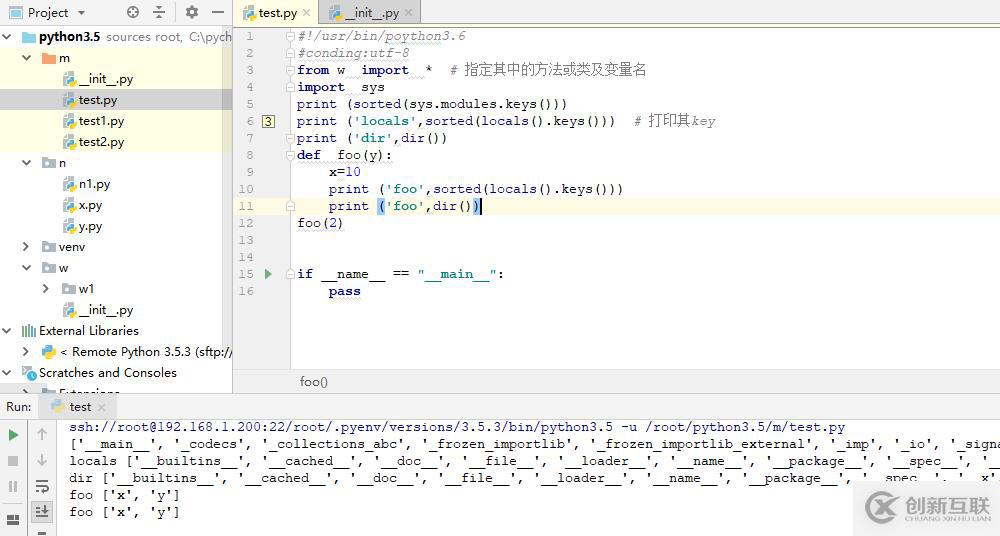Expand the Remote Python 3.5.3 node
Screen dimensions: 1000x536
[x=27, y=352]
